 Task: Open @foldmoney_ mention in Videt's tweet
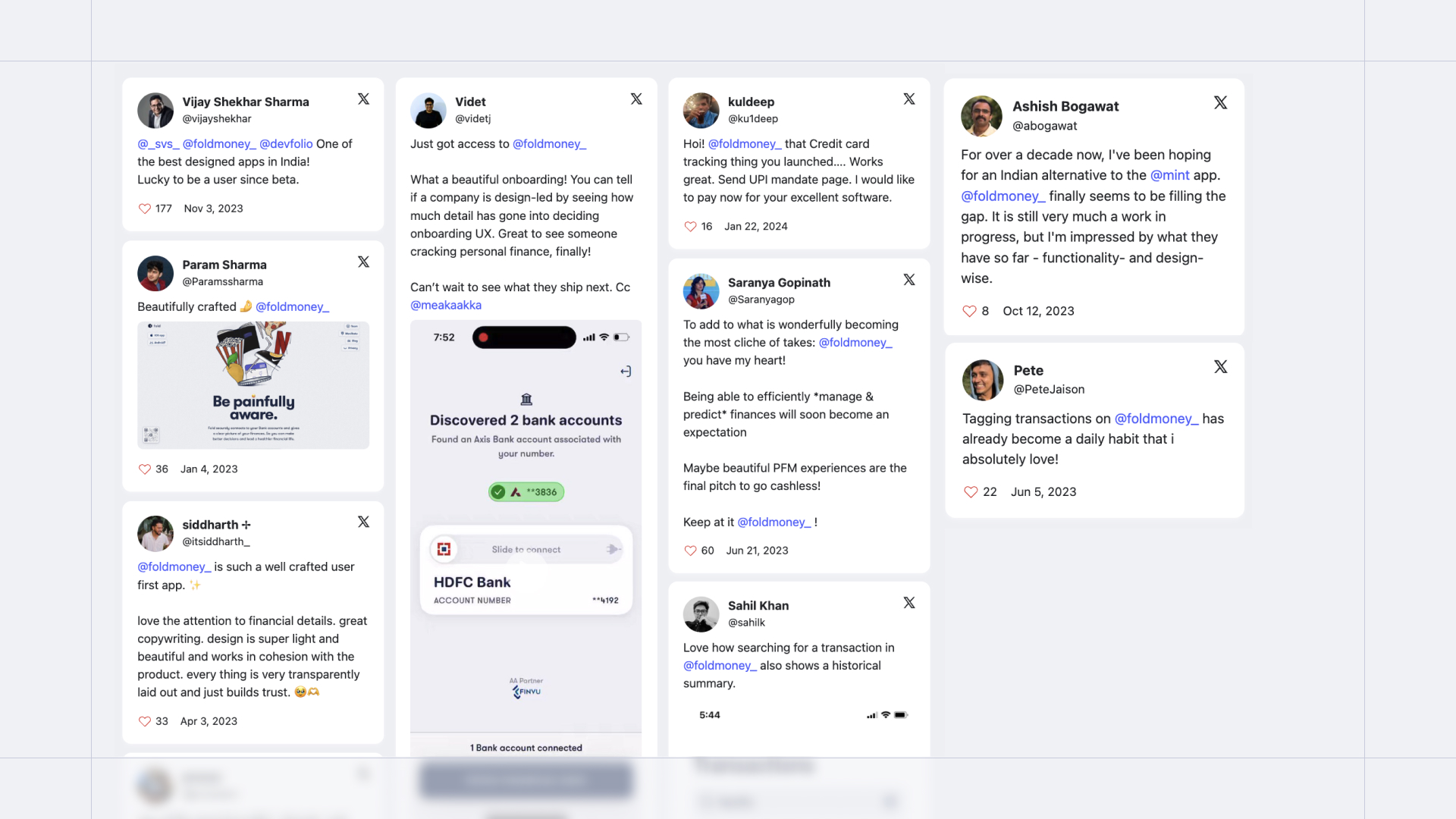tap(550, 144)
